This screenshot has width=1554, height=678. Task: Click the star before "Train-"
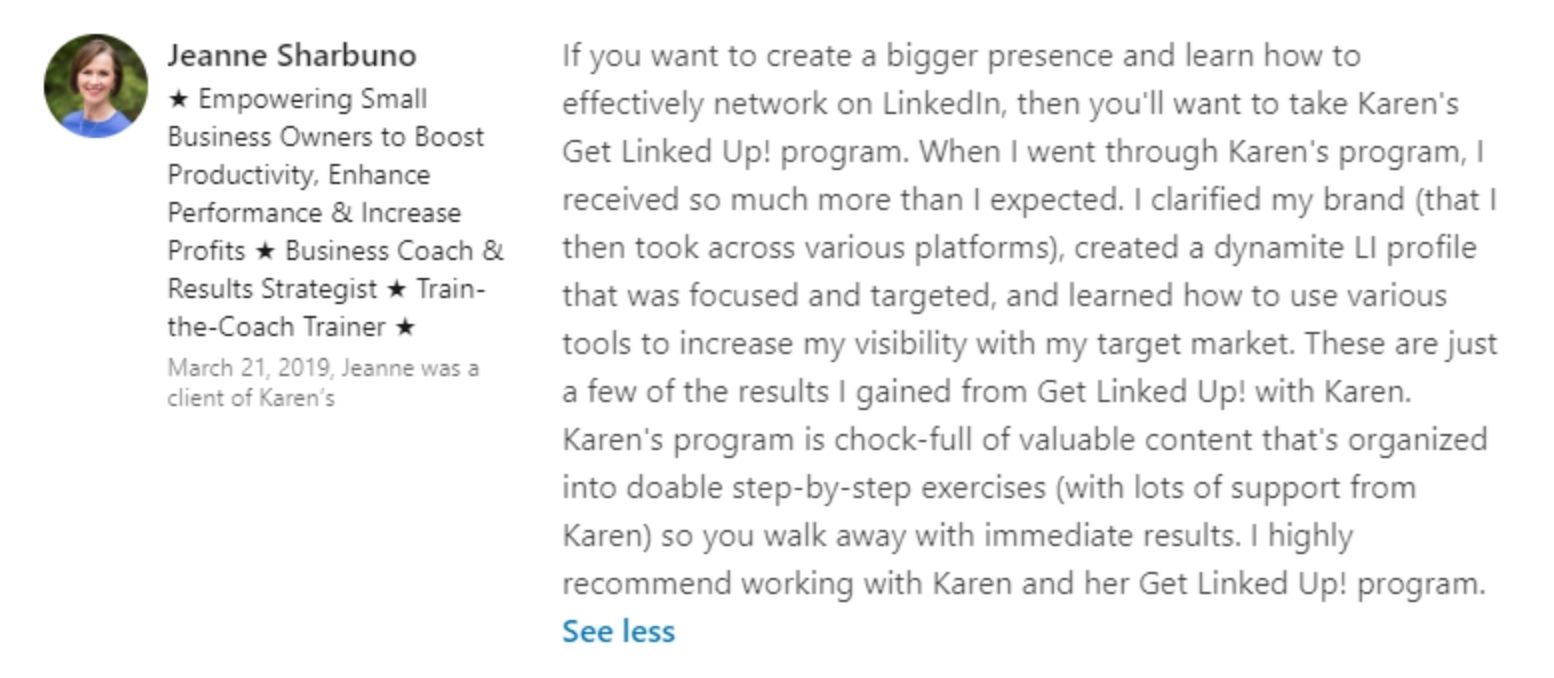396,289
